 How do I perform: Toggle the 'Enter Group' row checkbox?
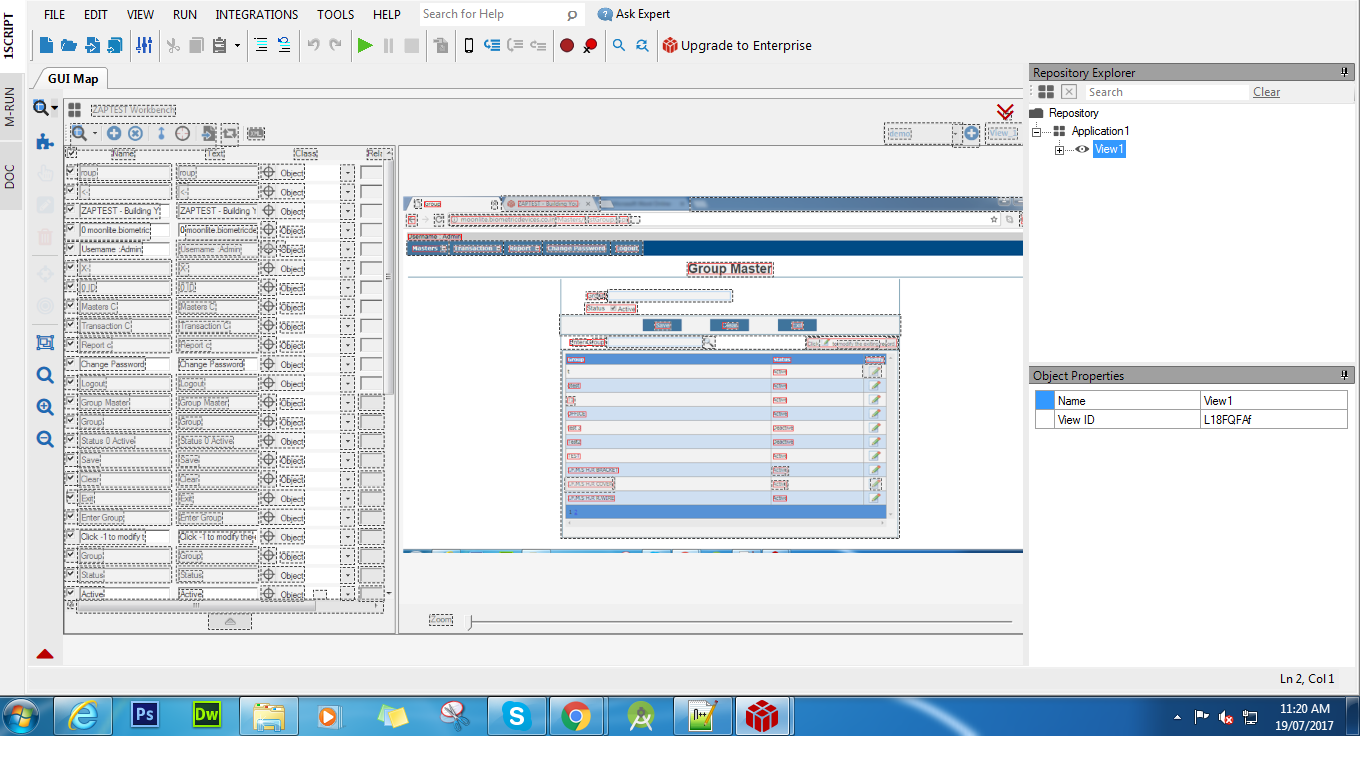(x=71, y=517)
